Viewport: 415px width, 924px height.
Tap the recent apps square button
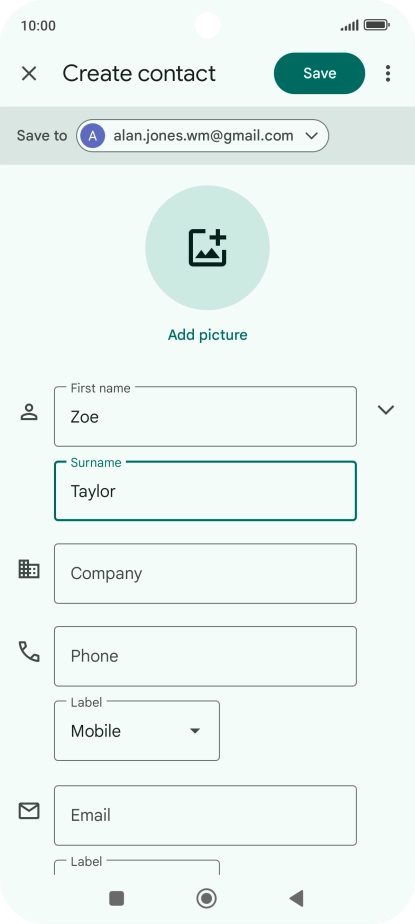click(117, 898)
